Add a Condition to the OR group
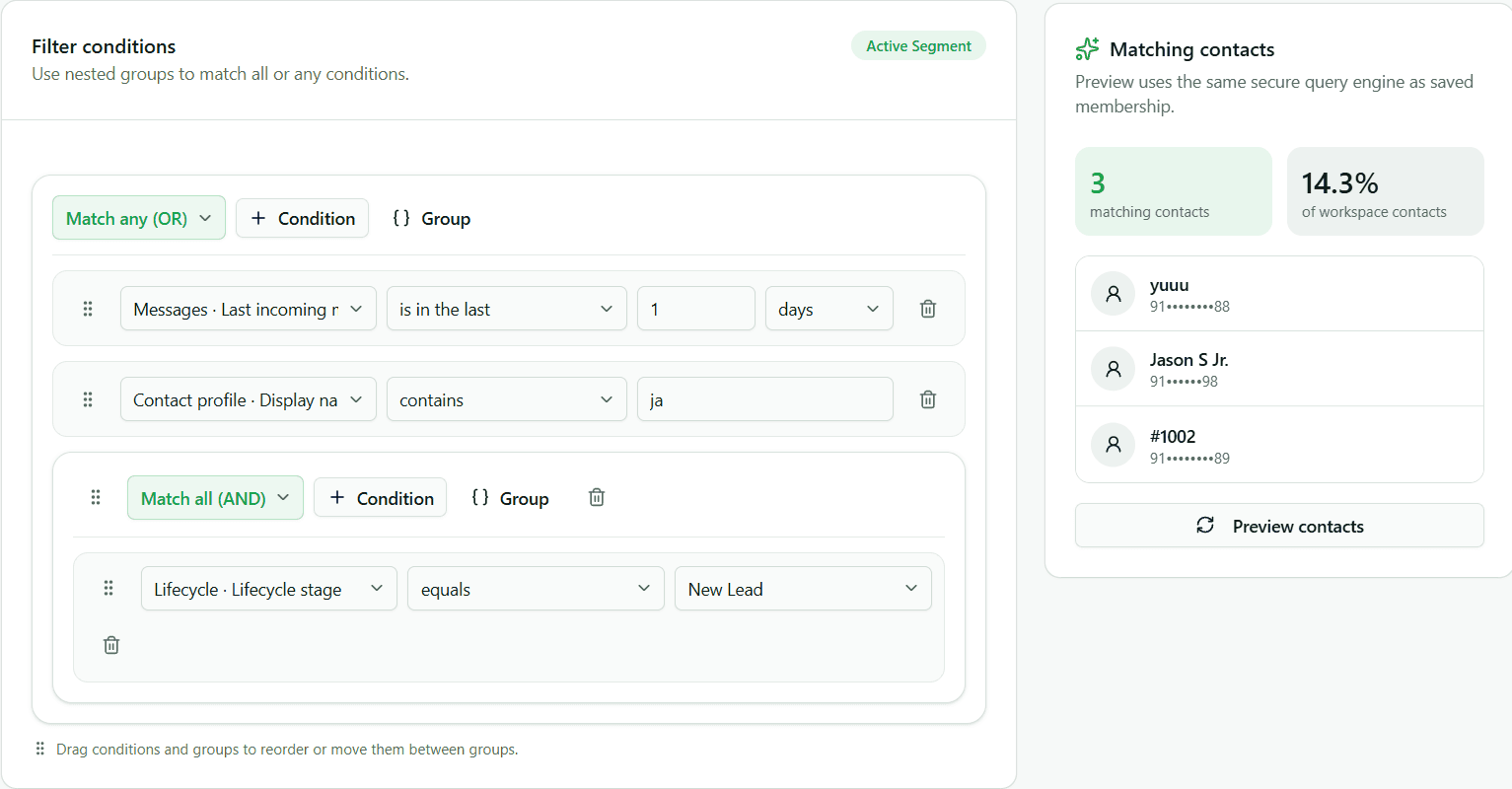The width and height of the screenshot is (1512, 789). pos(303,218)
